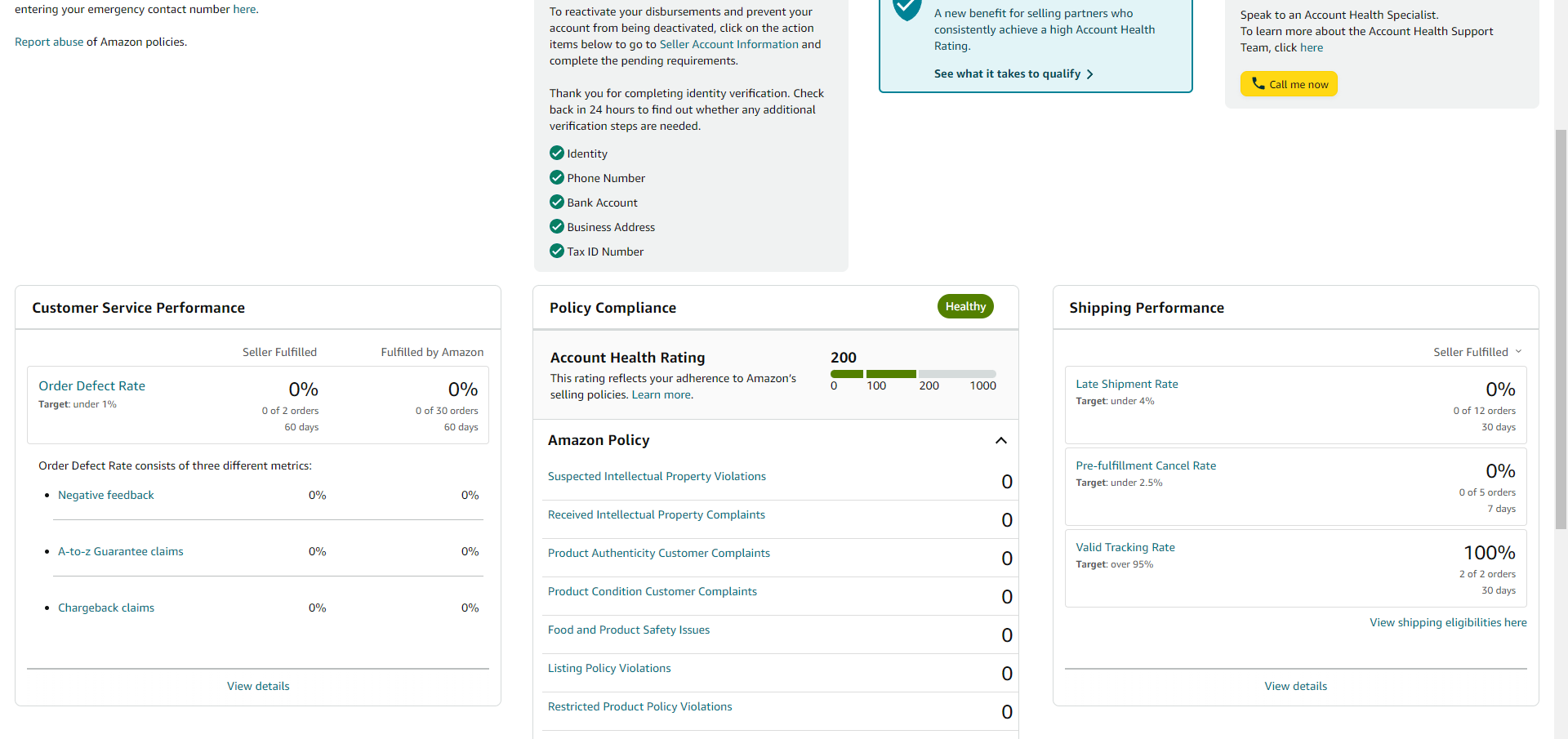
Task: Open Food and Product Safety Issues
Action: pos(629,630)
